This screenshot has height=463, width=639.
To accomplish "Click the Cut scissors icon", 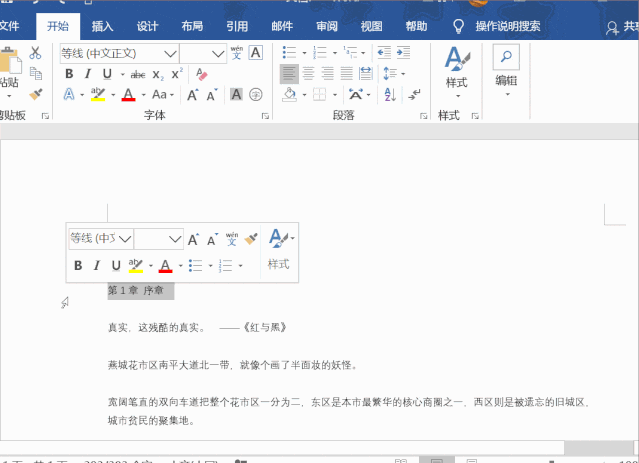I will pyautogui.click(x=35, y=53).
